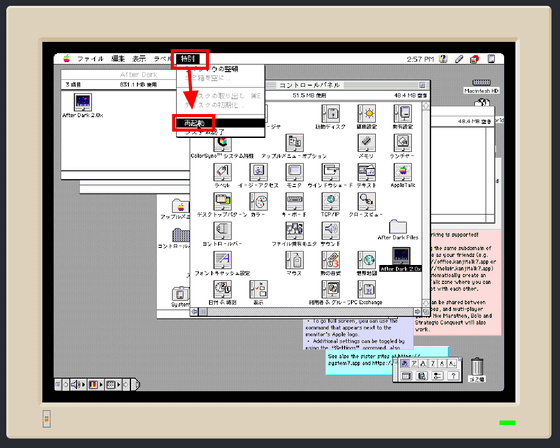Click left arrow of control panels horizontal scrollbar
The image size is (560, 448).
194,312
